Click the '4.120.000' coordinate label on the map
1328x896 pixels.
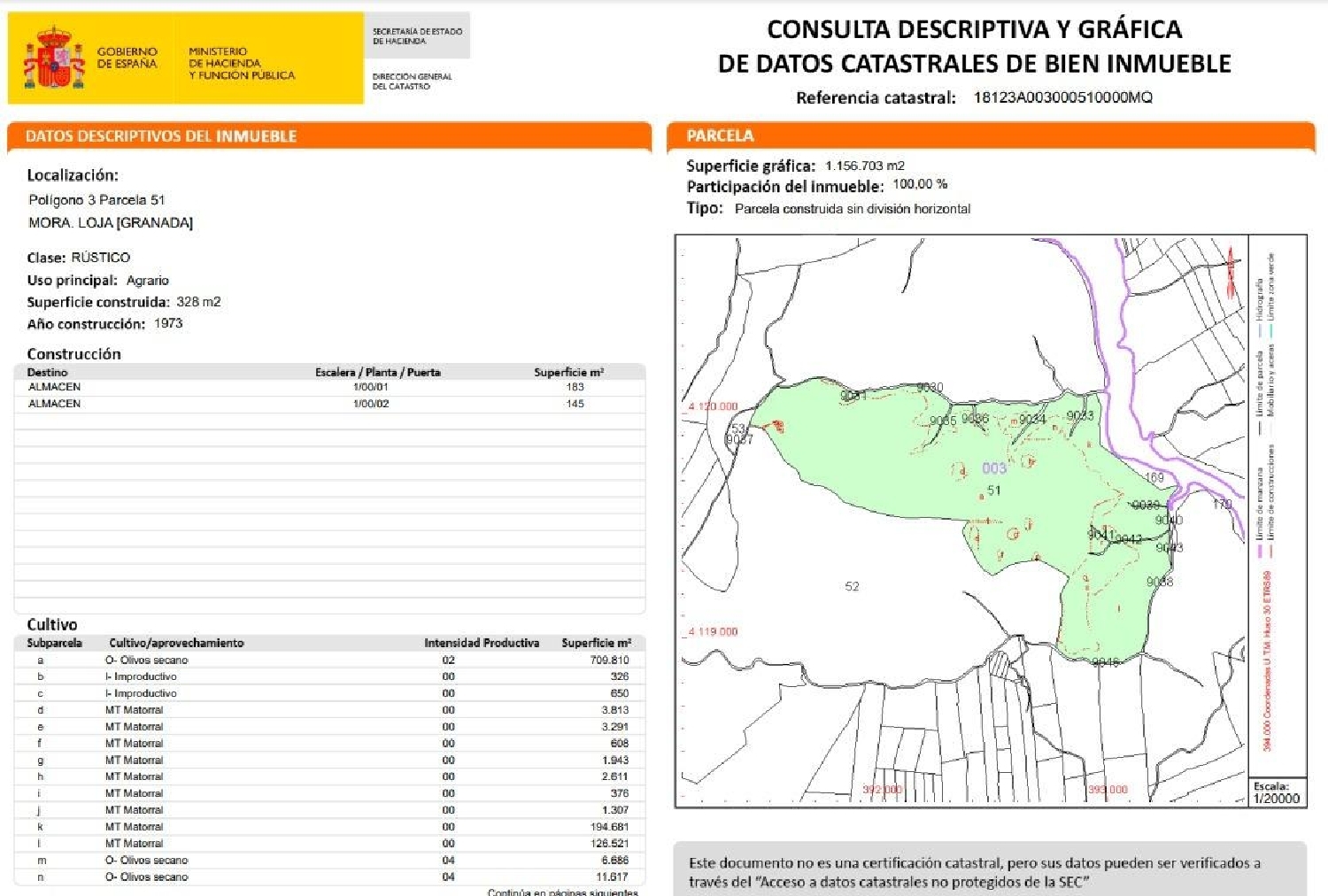pos(714,406)
